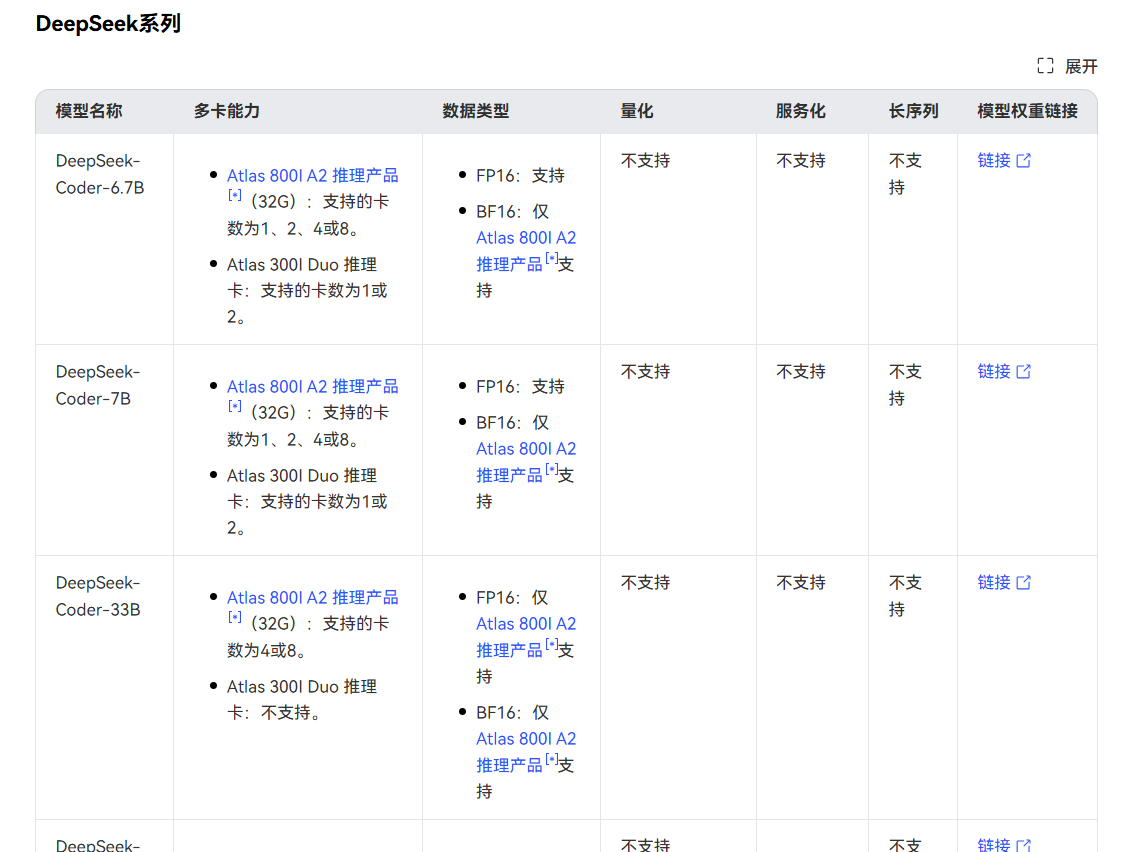Click the 模型名称 column header
The width and height of the screenshot is (1128, 852).
88,111
